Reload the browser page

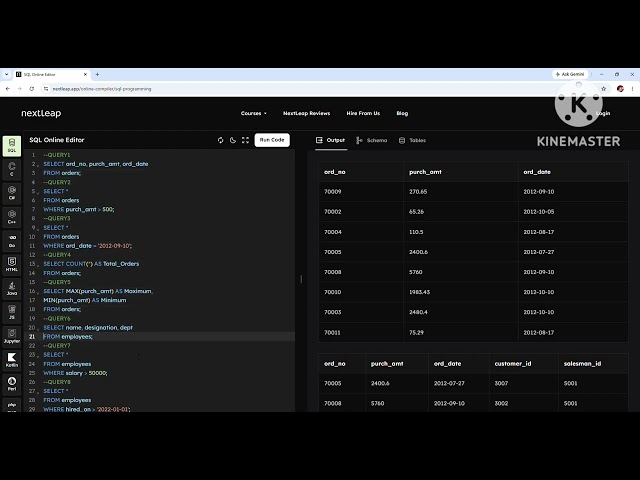tap(31, 89)
